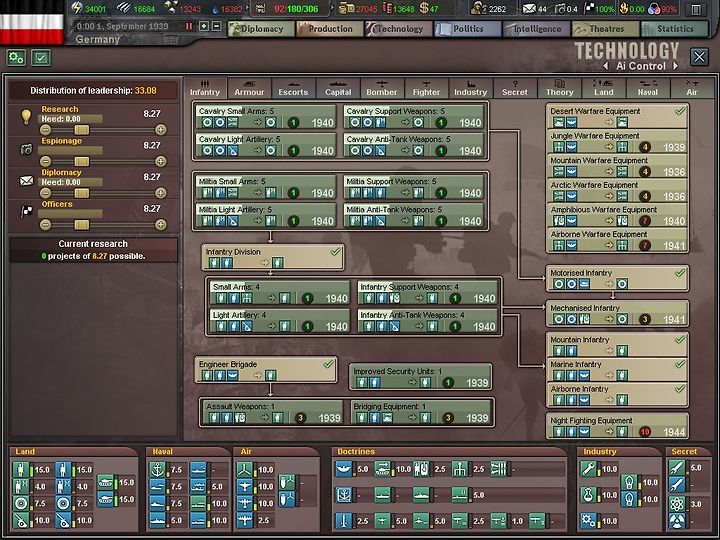Image resolution: width=720 pixels, height=540 pixels.
Task: Click the anchor icon in Naval theory
Action: [158, 469]
